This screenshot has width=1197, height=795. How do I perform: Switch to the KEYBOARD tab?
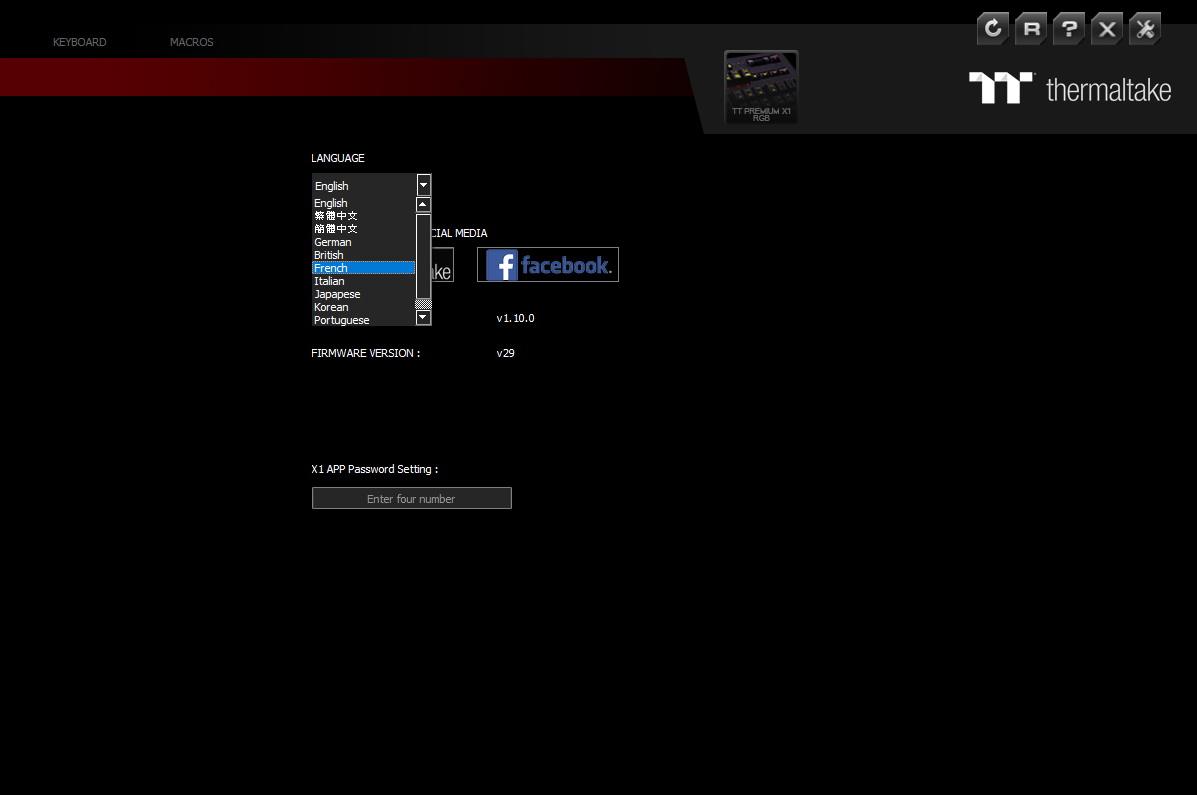coord(79,42)
